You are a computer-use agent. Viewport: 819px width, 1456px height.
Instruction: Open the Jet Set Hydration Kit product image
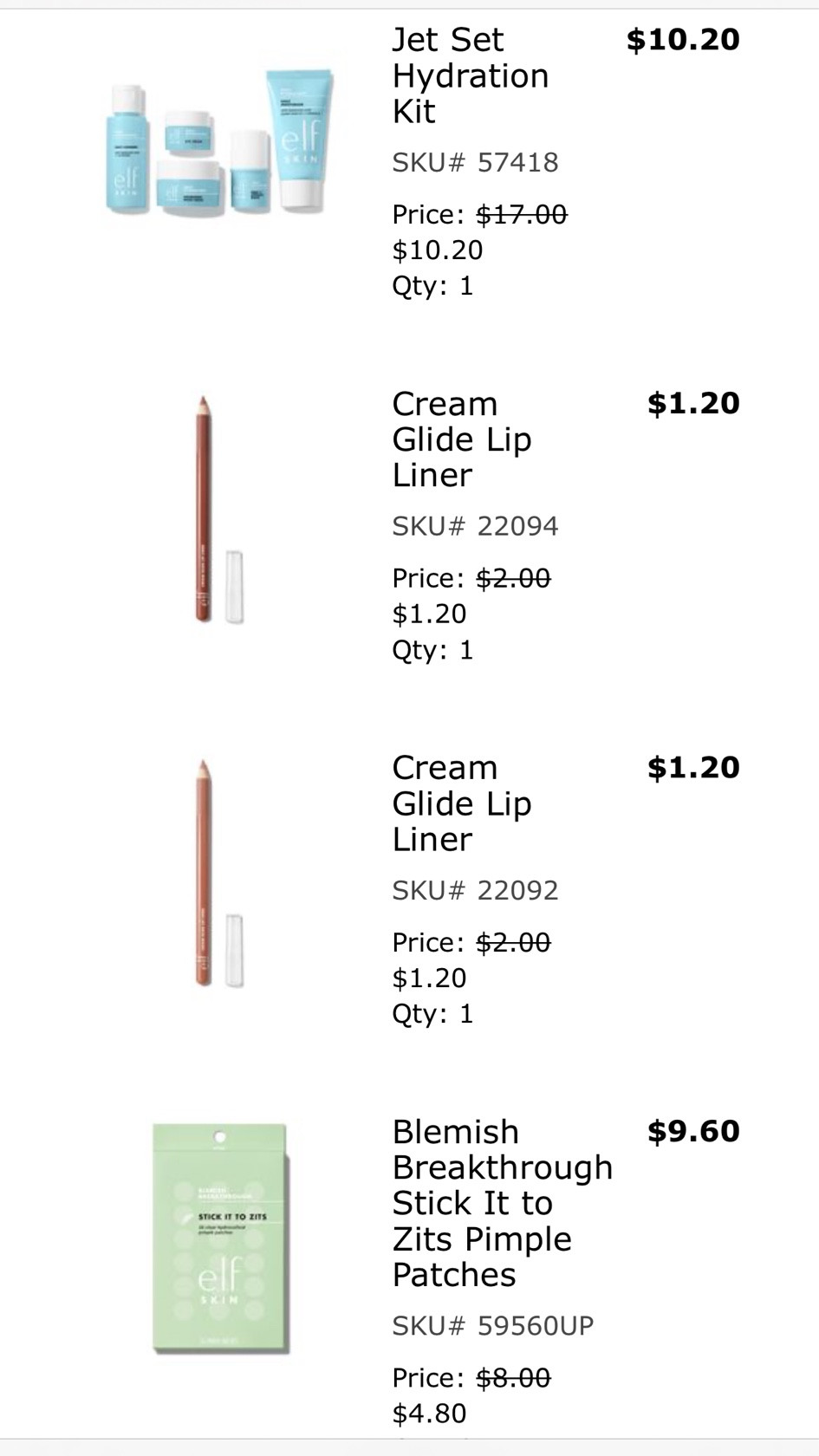(217, 143)
